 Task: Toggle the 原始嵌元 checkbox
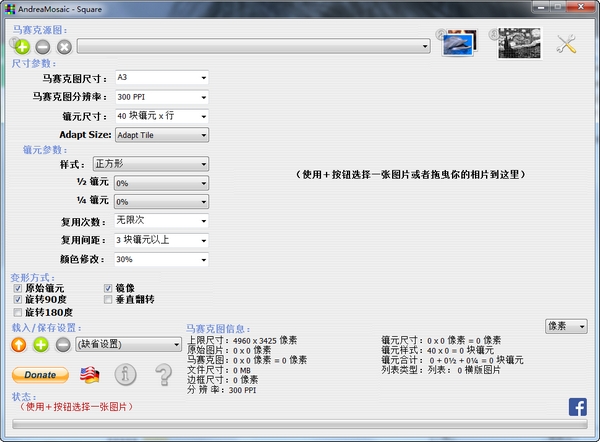point(17,288)
